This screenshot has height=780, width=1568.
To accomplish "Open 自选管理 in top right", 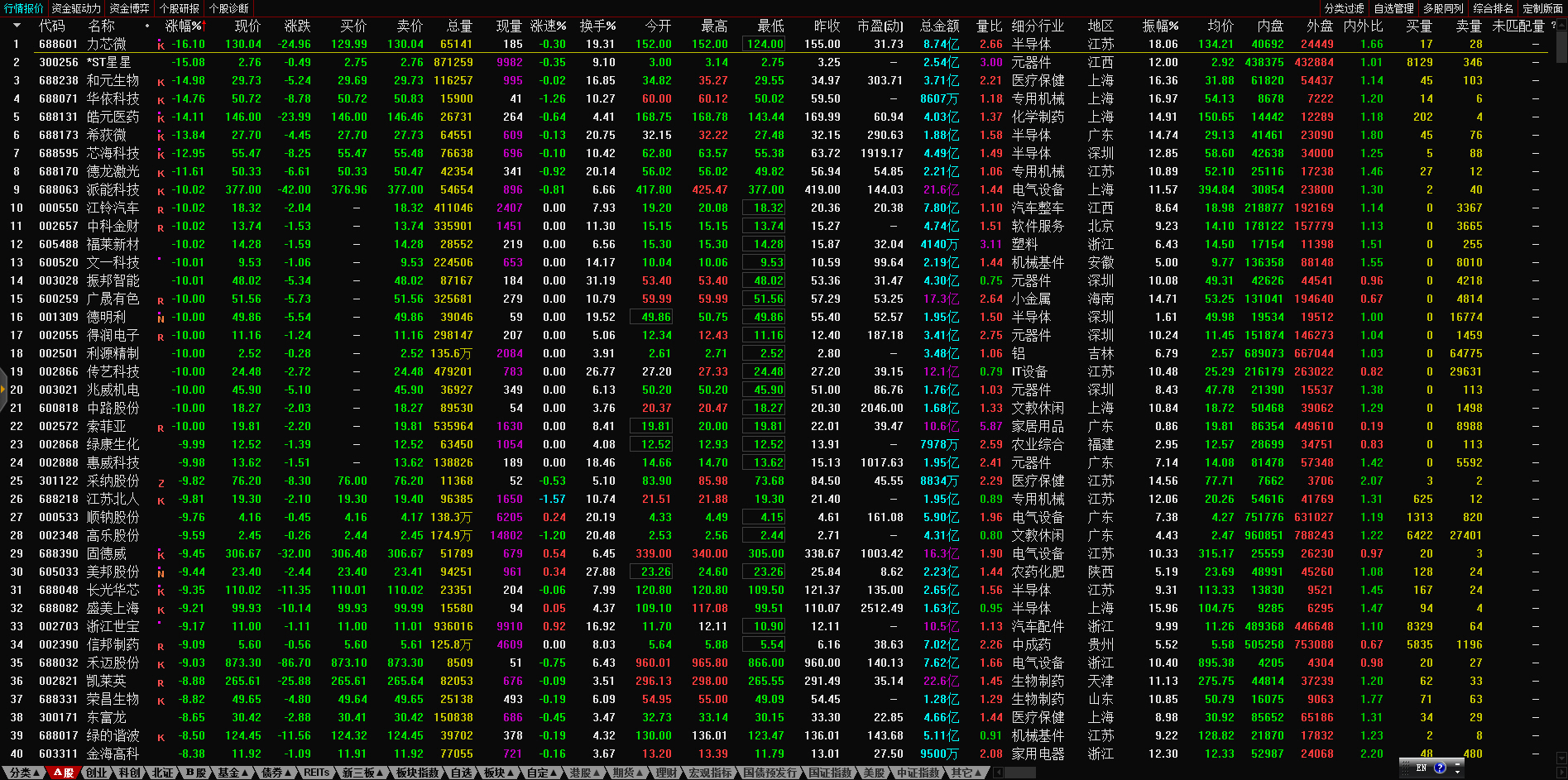I will click(x=1394, y=8).
